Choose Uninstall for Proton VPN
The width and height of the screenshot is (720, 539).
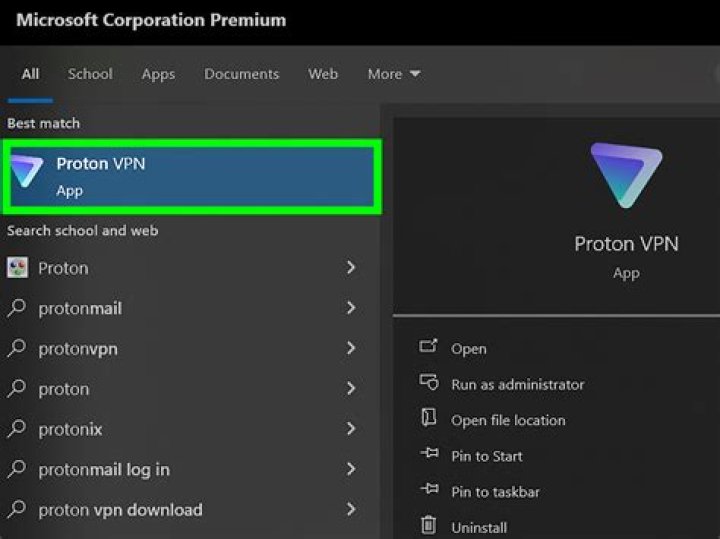point(479,528)
